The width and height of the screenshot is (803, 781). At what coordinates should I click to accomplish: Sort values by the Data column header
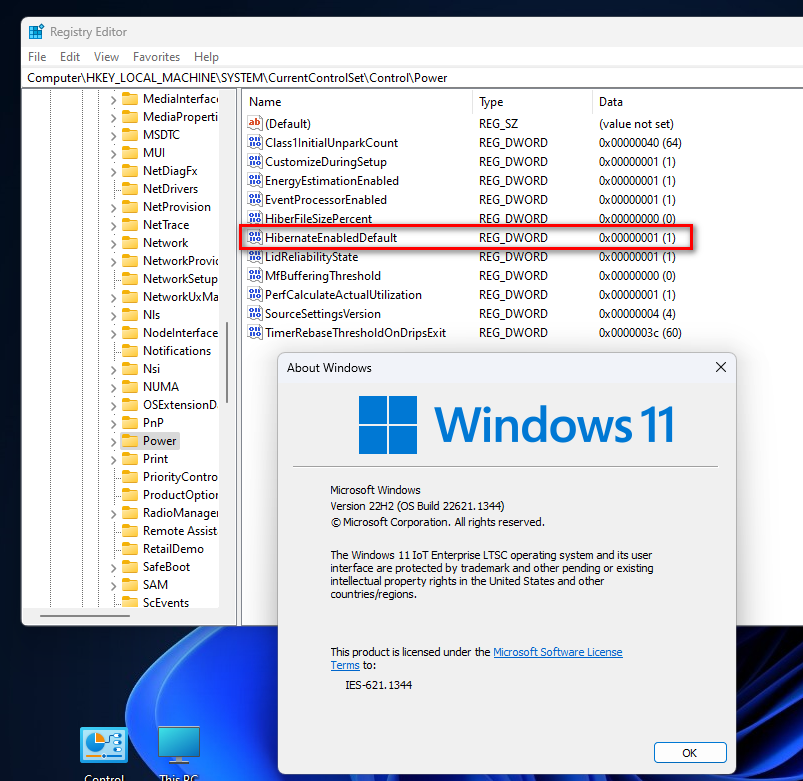(x=696, y=102)
